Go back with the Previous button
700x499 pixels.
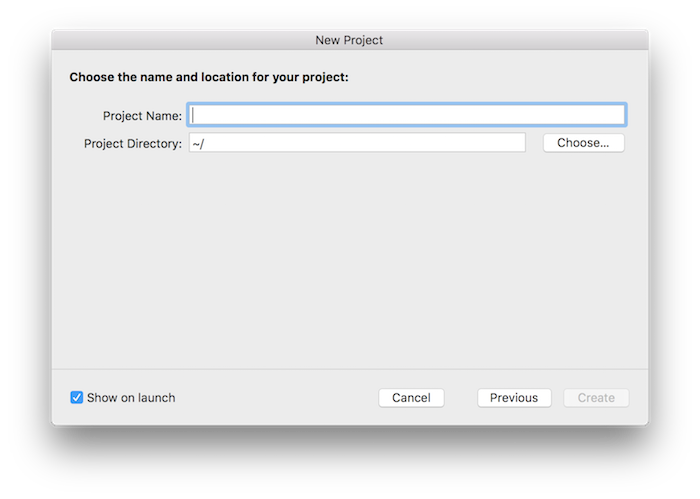pos(514,398)
